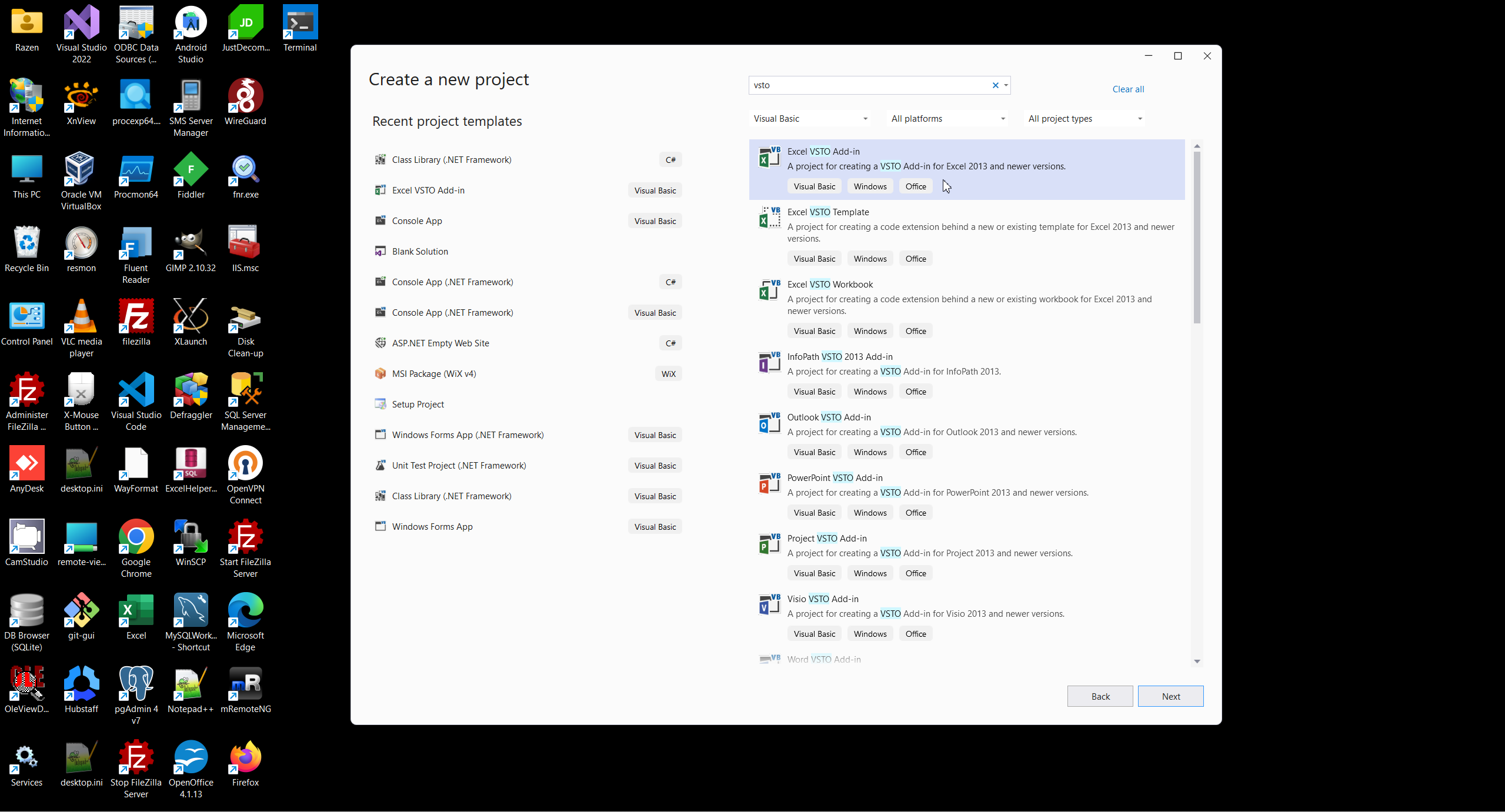Open the All project types dropdown
This screenshot has width=1505, height=812.
1084,119
